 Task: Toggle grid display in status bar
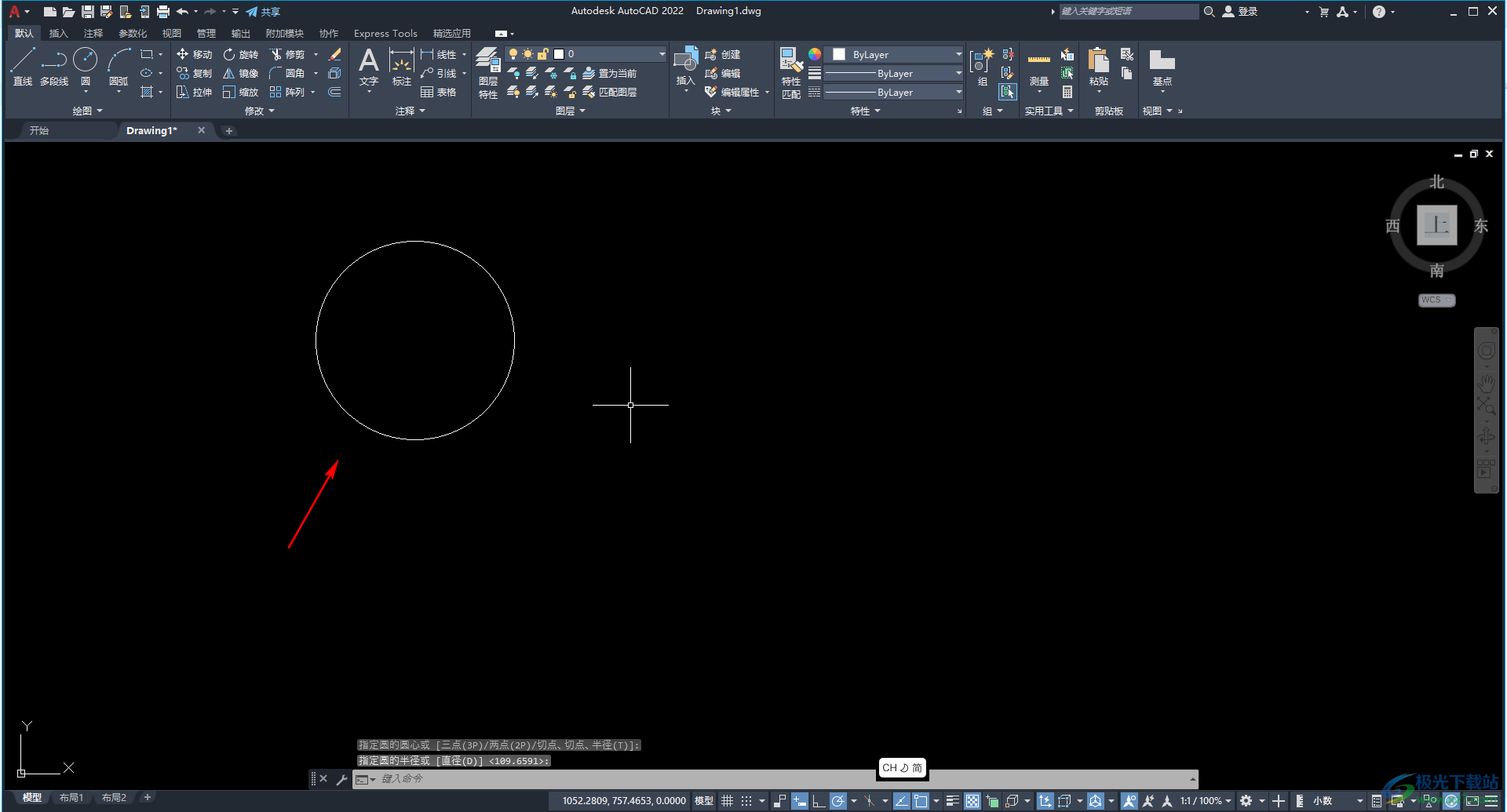[728, 801]
